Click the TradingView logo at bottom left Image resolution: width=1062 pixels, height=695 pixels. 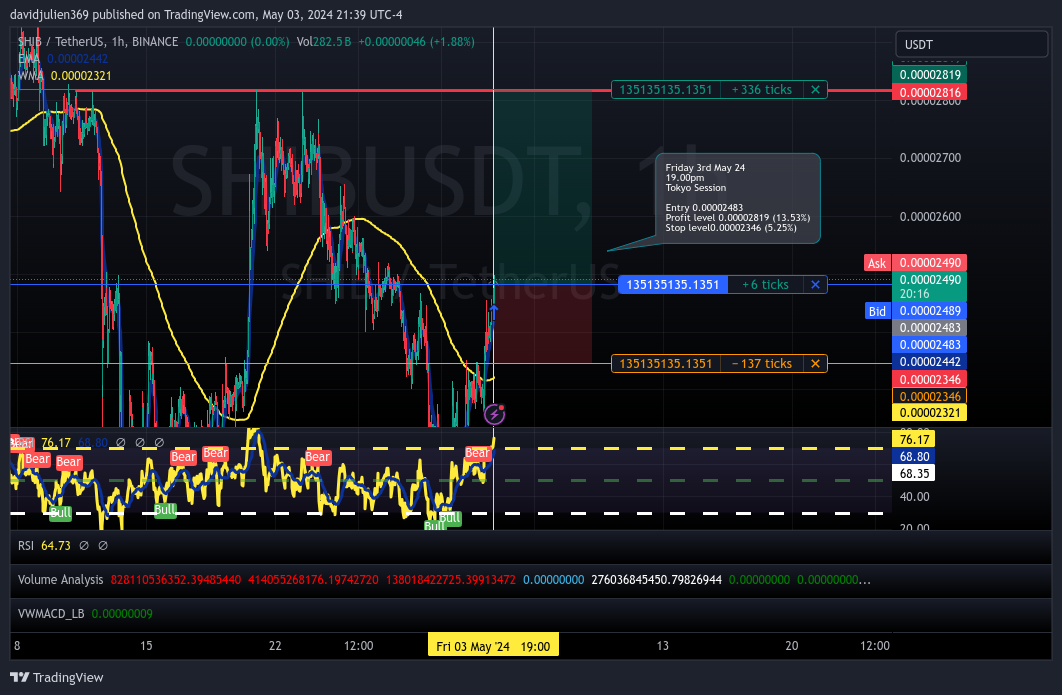tap(57, 677)
